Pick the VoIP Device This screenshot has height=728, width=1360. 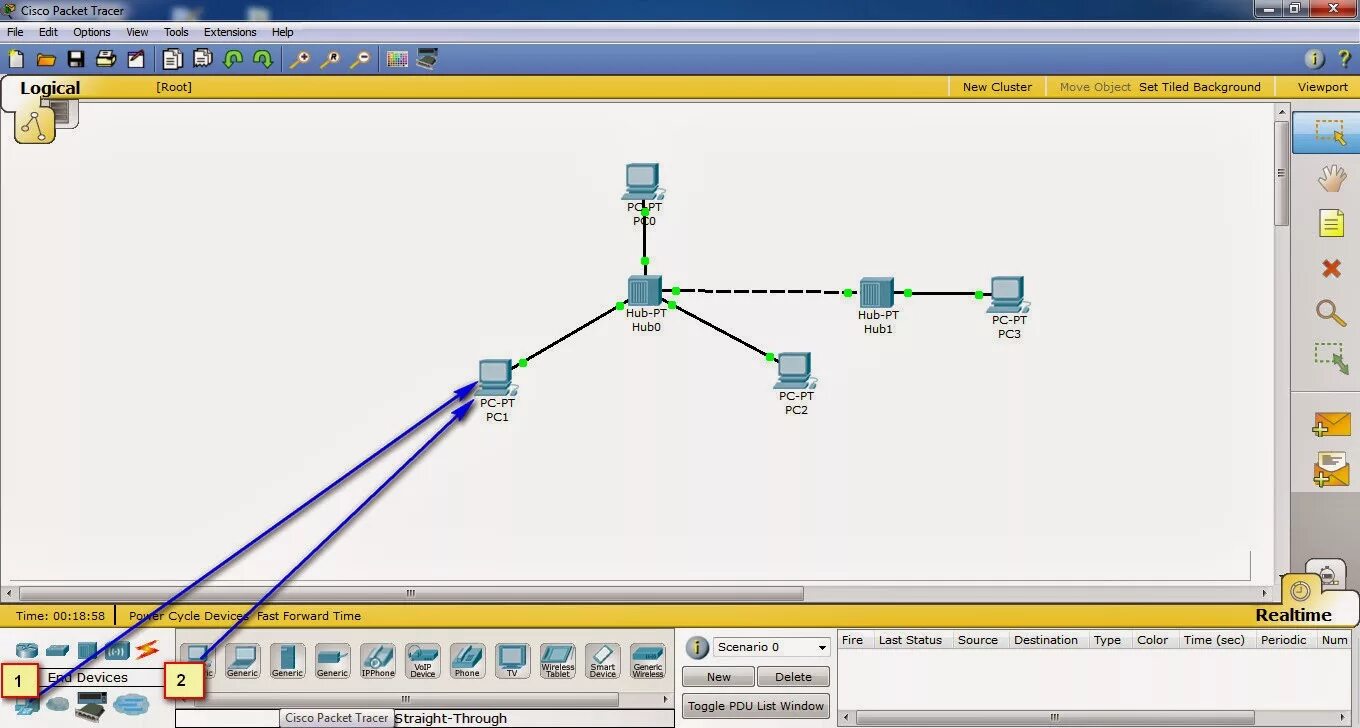click(x=423, y=661)
